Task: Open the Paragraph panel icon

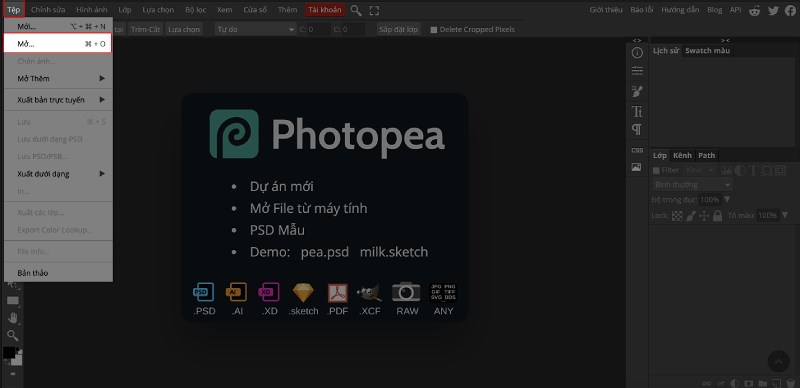Action: pos(637,130)
